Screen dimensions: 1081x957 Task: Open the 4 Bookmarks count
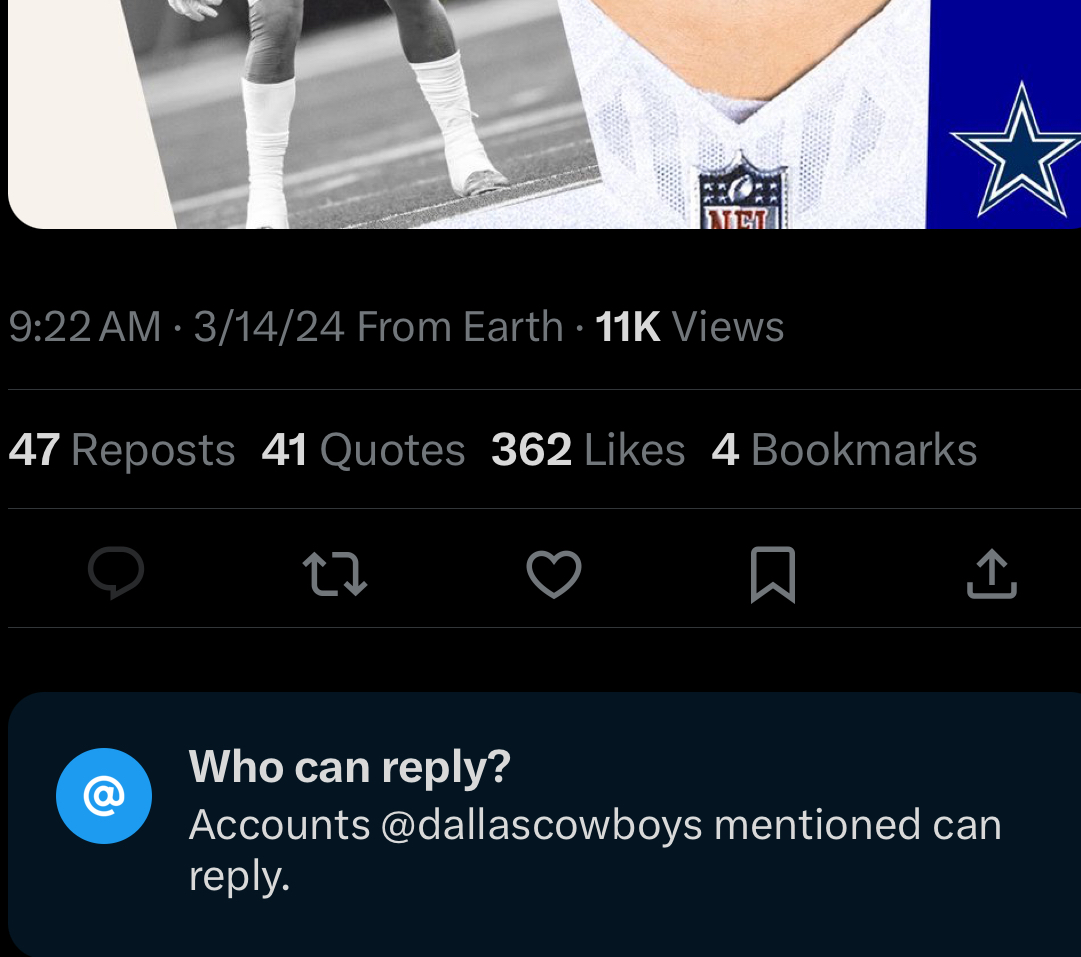coord(844,450)
